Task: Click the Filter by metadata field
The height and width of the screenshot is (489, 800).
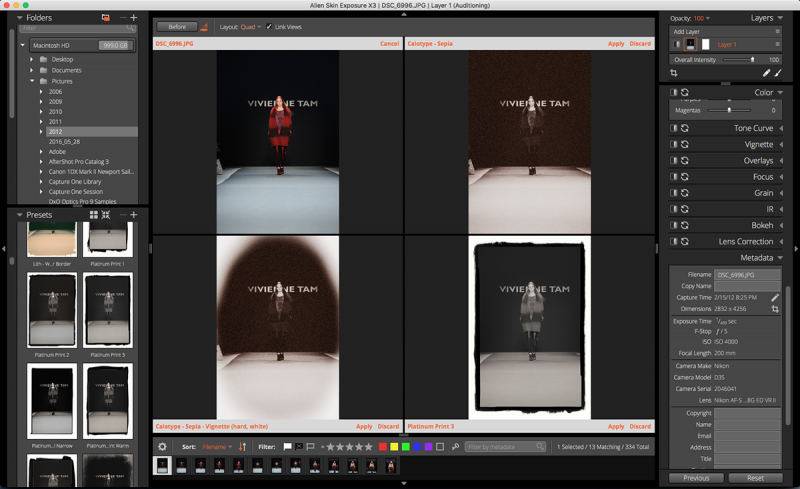Action: [505, 447]
